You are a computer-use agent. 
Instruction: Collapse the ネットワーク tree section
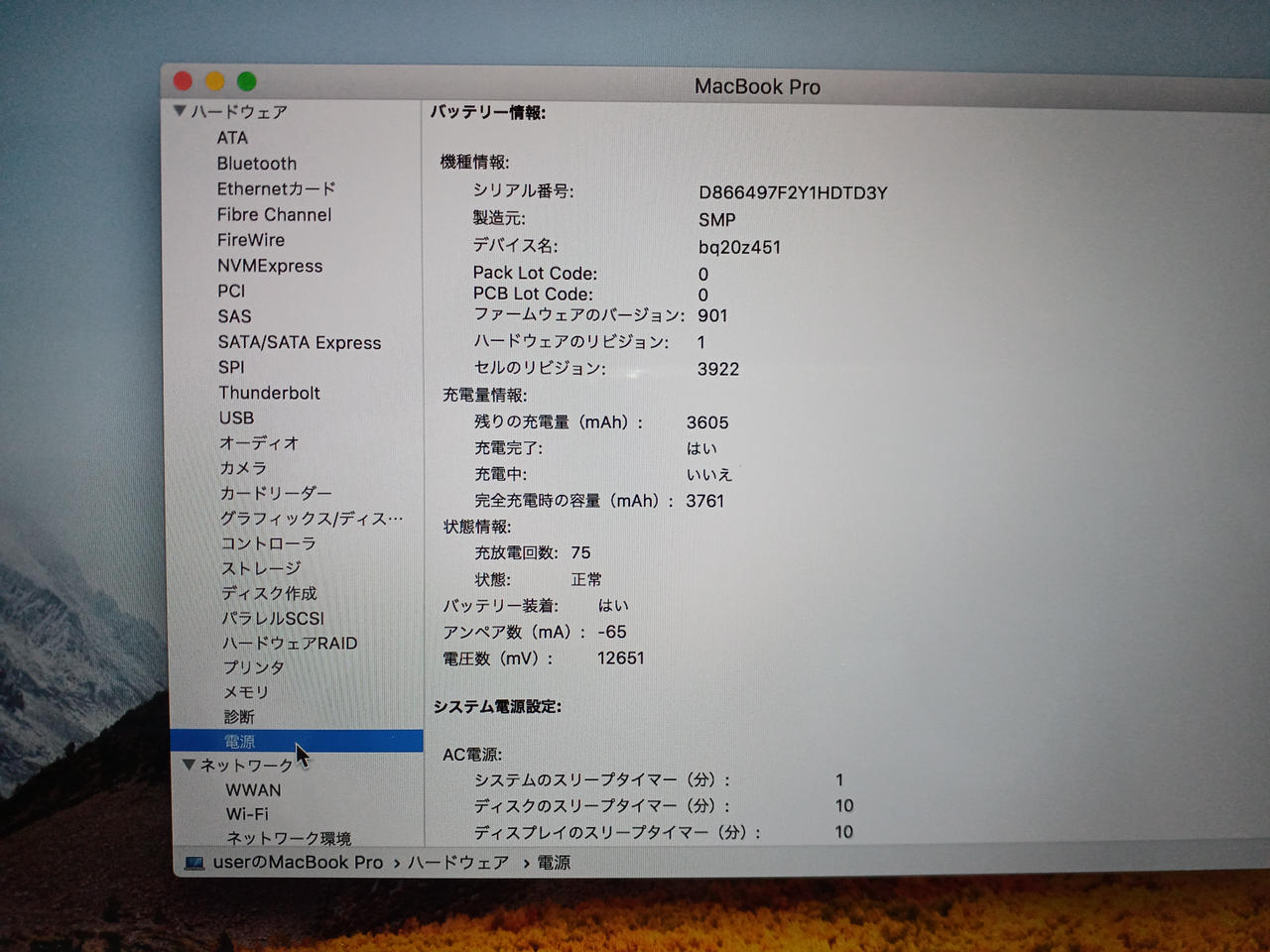(189, 765)
